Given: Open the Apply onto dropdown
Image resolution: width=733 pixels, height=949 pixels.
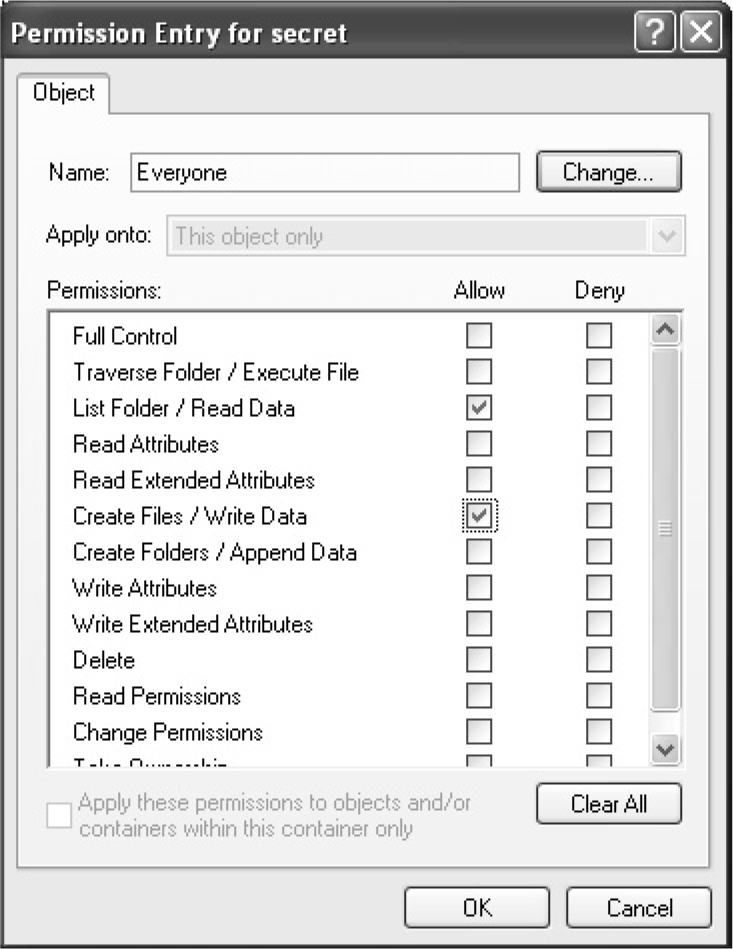Looking at the screenshot, I should [x=667, y=237].
